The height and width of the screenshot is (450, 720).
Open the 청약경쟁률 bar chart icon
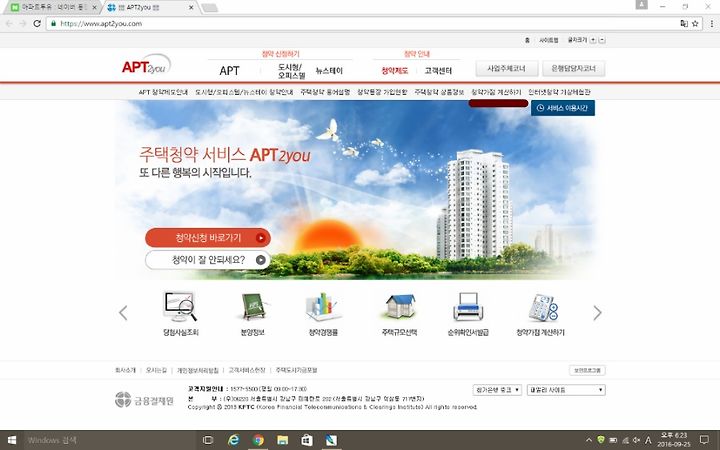pos(323,307)
